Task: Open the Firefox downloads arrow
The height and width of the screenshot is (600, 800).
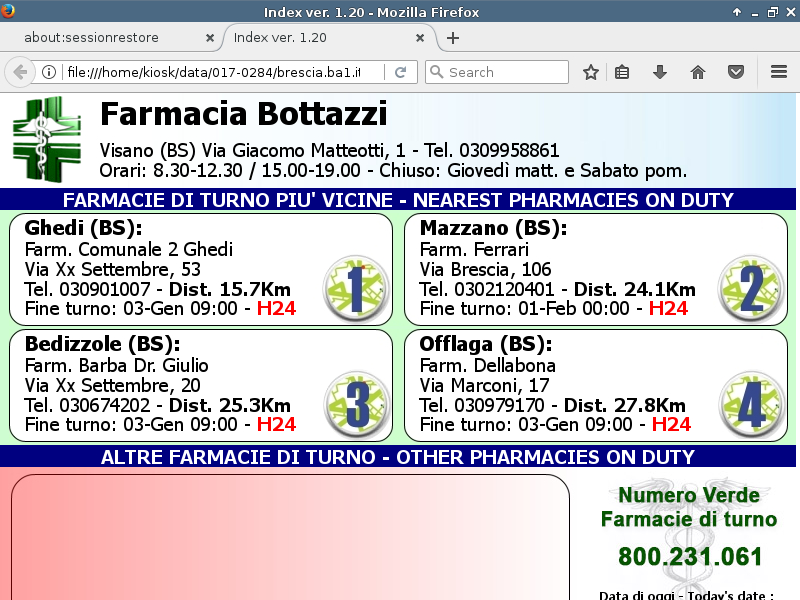Action: 660,72
